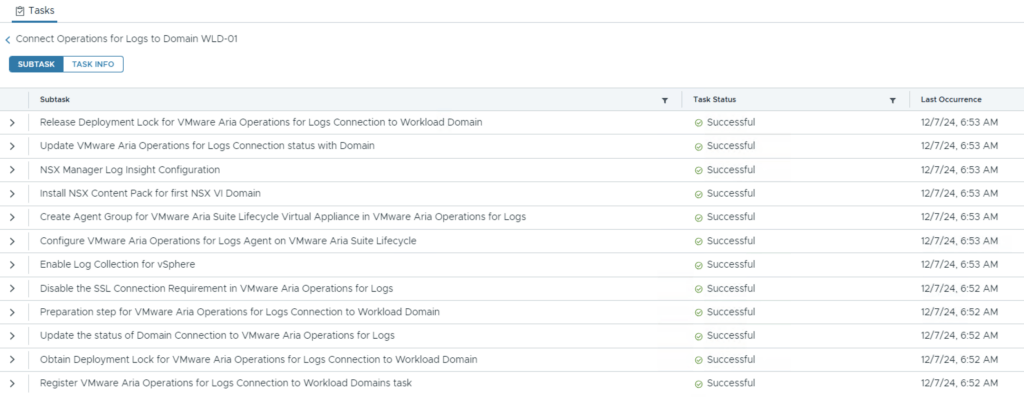Expand the Release Deployment Lock subtask row

[x=12, y=123]
